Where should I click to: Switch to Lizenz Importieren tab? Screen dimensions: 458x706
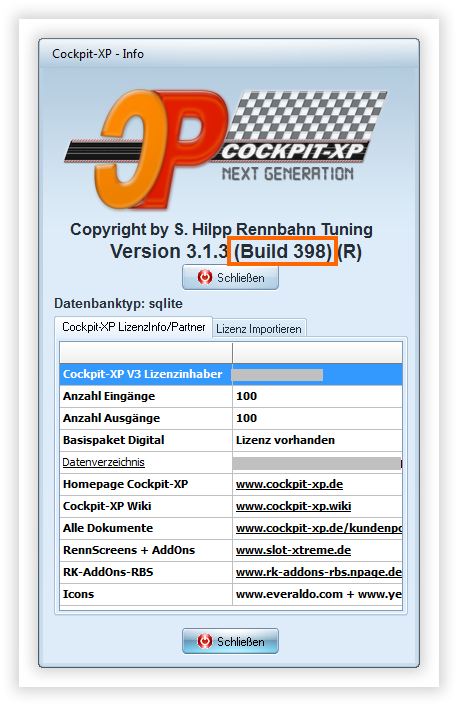point(259,329)
